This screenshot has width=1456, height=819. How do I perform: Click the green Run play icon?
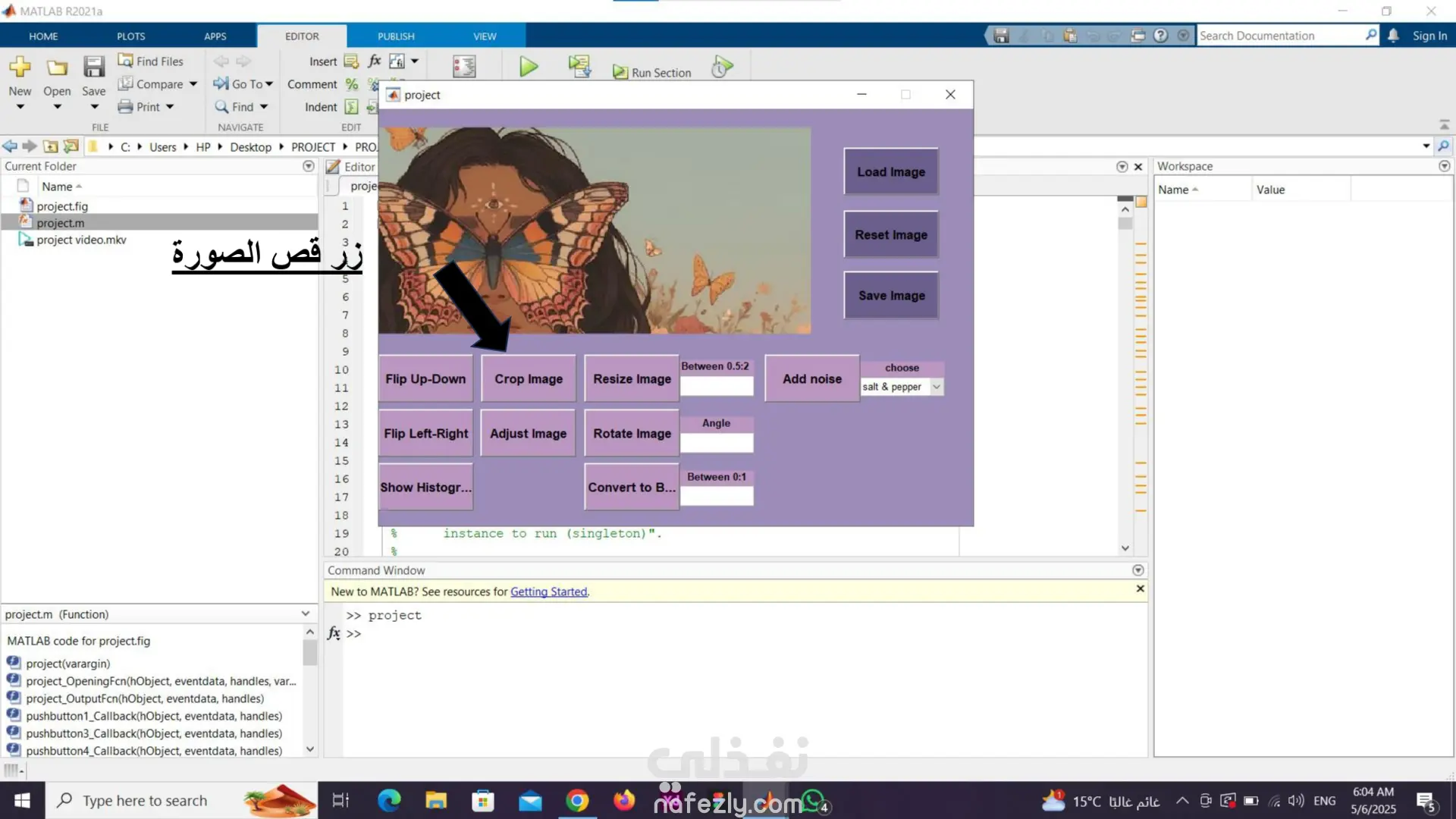(529, 67)
